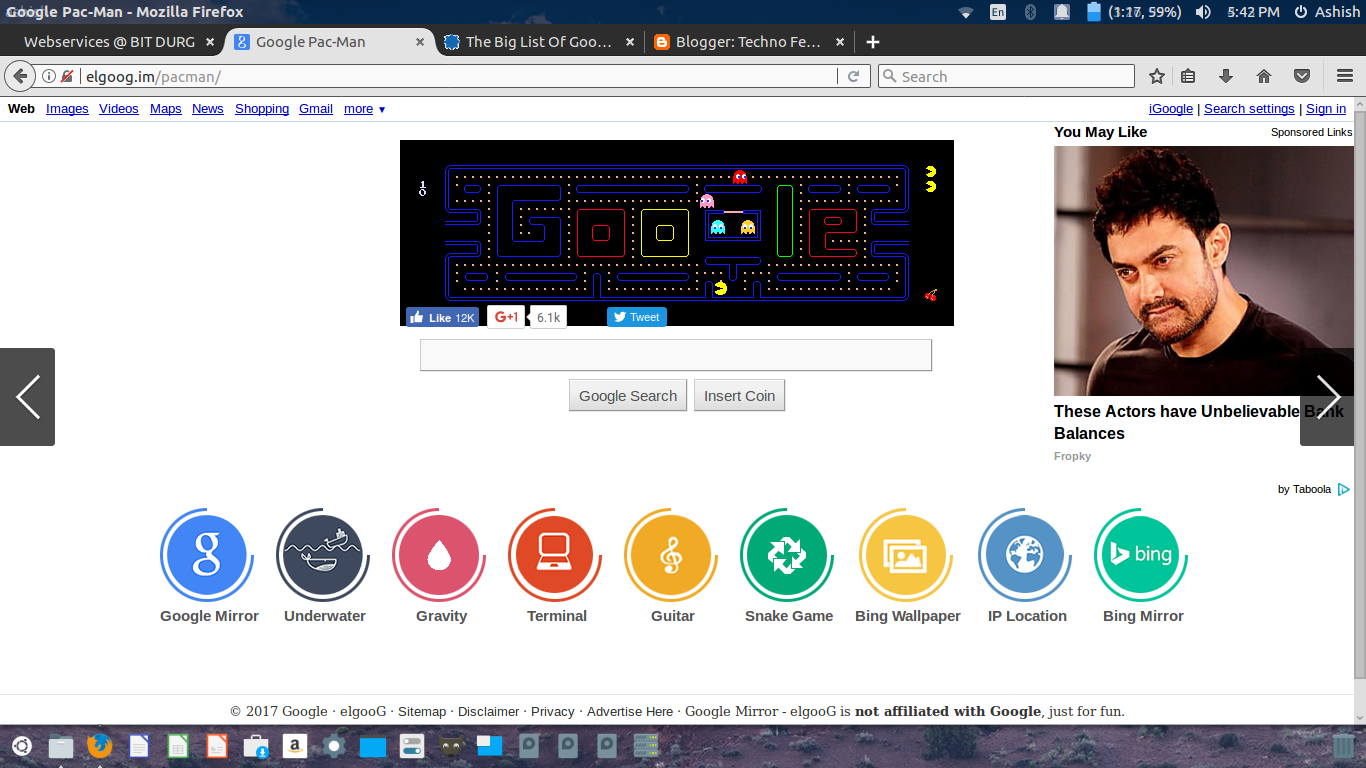Open the "by Taboola" link
The image size is (1366, 768).
pos(1313,489)
